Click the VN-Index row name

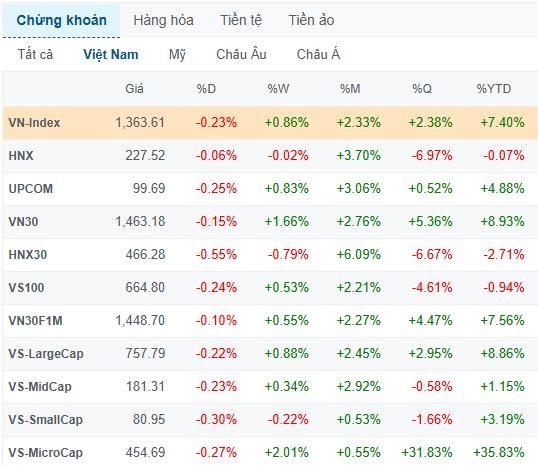(x=34, y=123)
